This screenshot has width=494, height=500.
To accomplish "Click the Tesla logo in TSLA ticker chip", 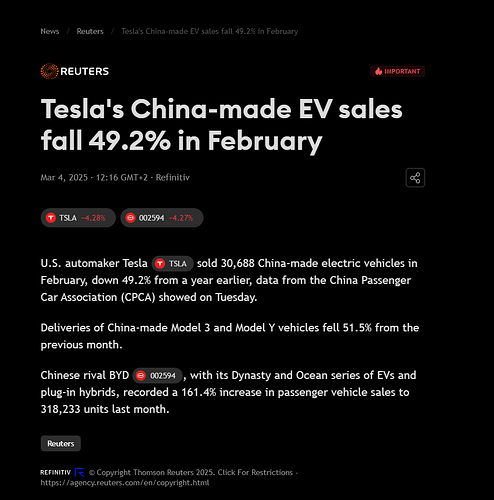I will [x=51, y=218].
